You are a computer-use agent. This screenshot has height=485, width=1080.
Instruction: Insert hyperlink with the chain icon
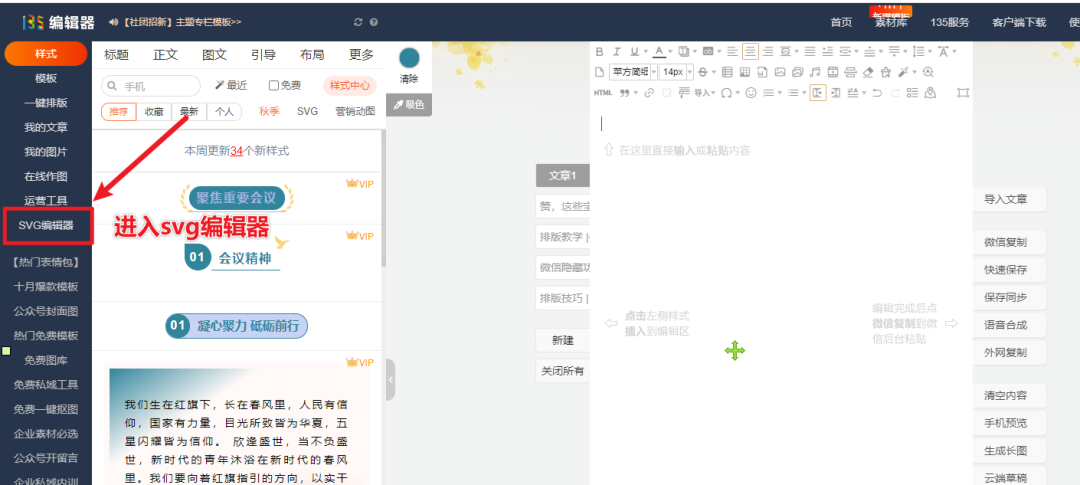(x=650, y=93)
